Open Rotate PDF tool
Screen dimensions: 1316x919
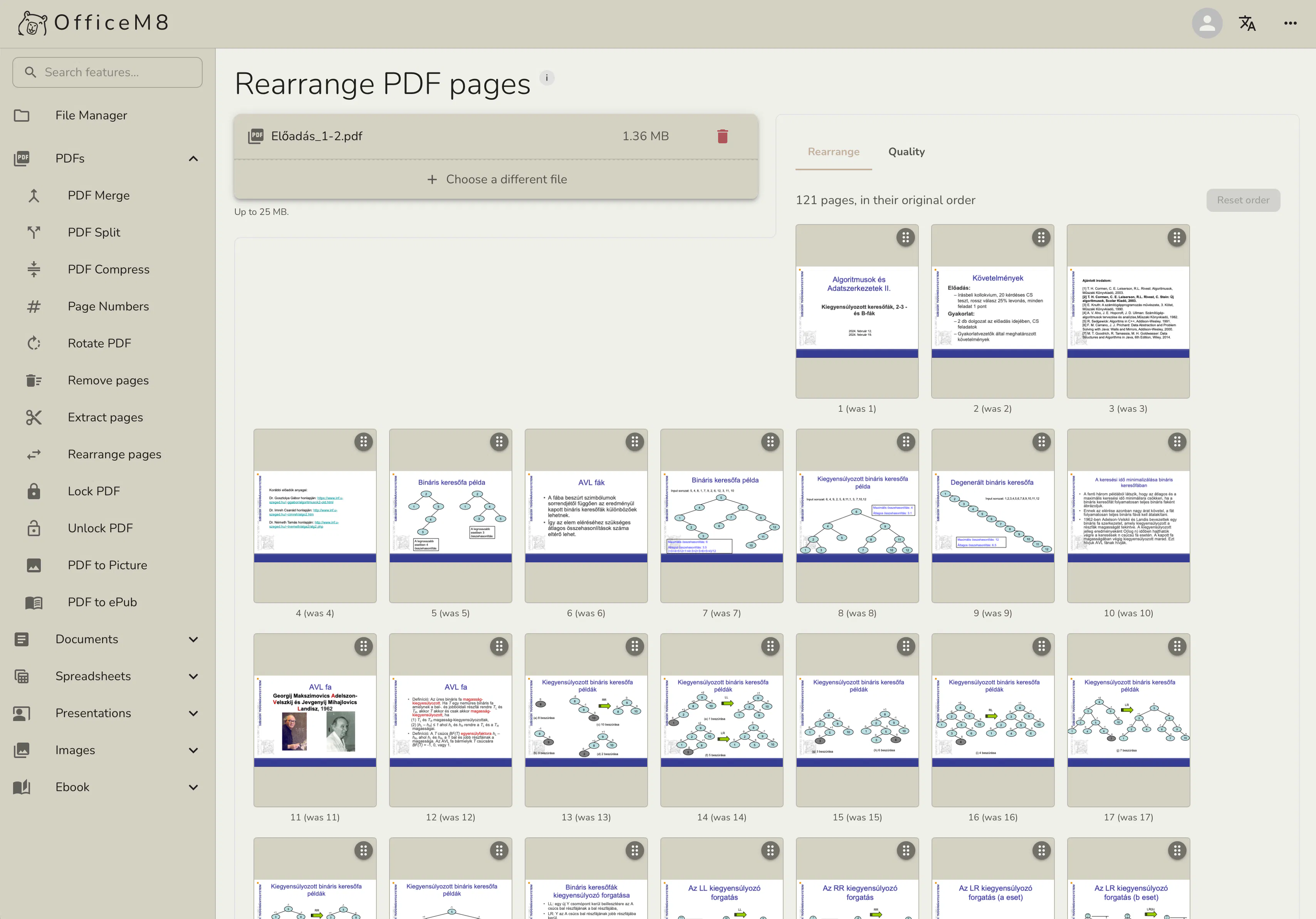pyautogui.click(x=99, y=343)
